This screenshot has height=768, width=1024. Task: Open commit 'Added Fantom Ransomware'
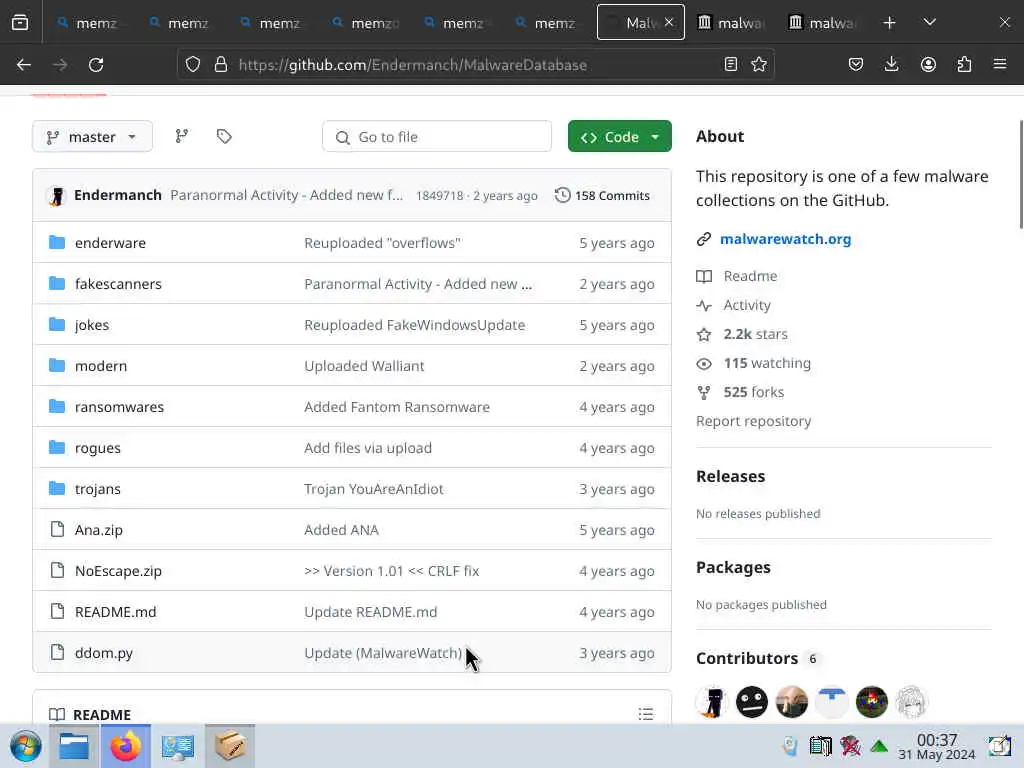tap(397, 407)
